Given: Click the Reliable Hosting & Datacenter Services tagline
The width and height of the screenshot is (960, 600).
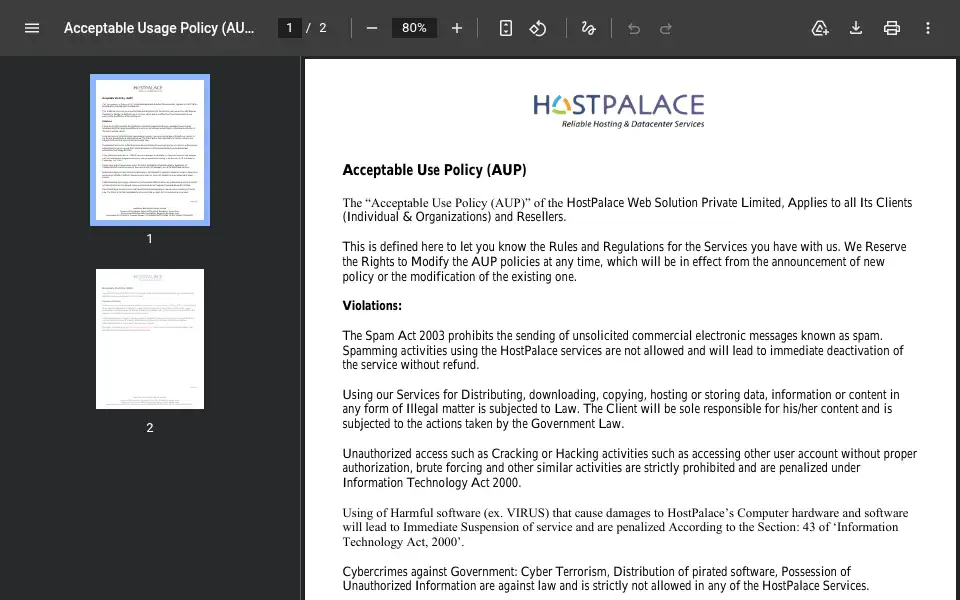Looking at the screenshot, I should (633, 124).
